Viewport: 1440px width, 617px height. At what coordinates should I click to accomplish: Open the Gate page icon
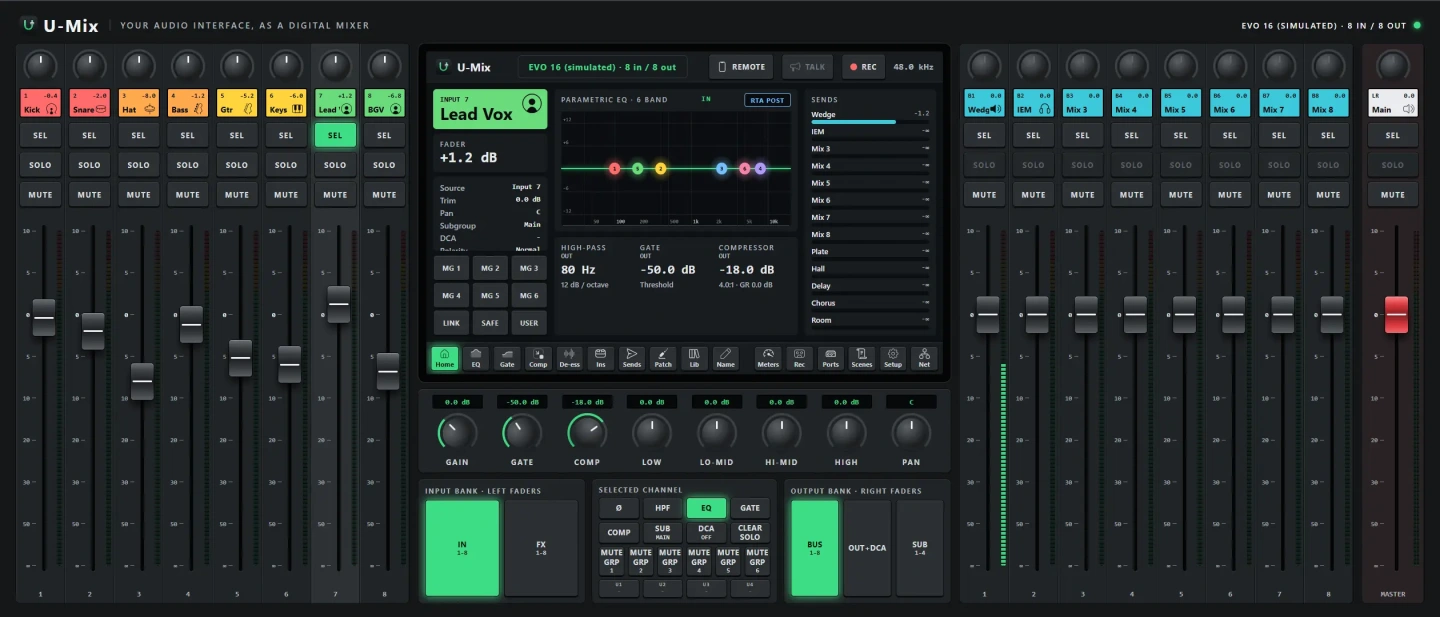[x=507, y=358]
